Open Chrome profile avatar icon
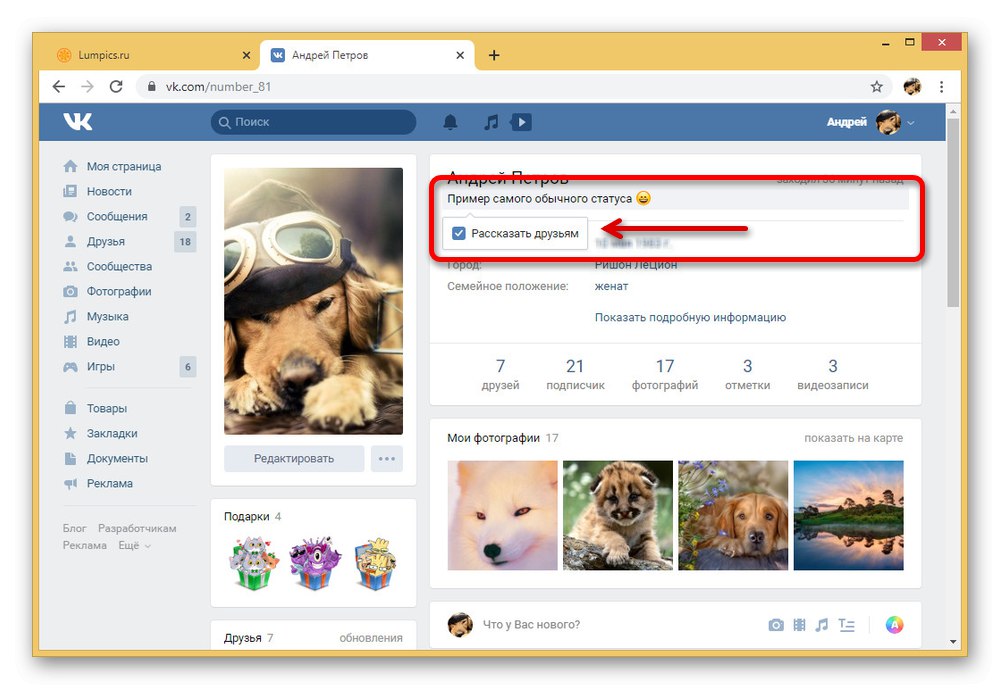The height and width of the screenshot is (689, 1000). pos(912,86)
